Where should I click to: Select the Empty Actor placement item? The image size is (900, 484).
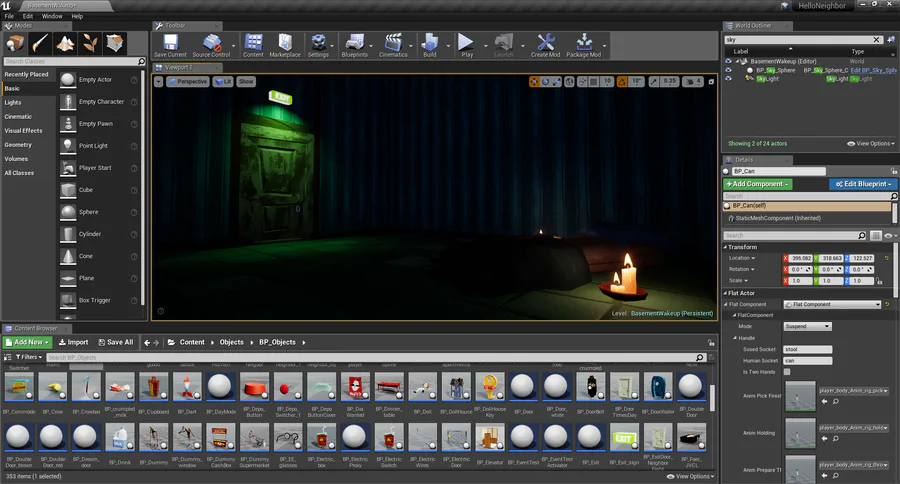pos(99,80)
